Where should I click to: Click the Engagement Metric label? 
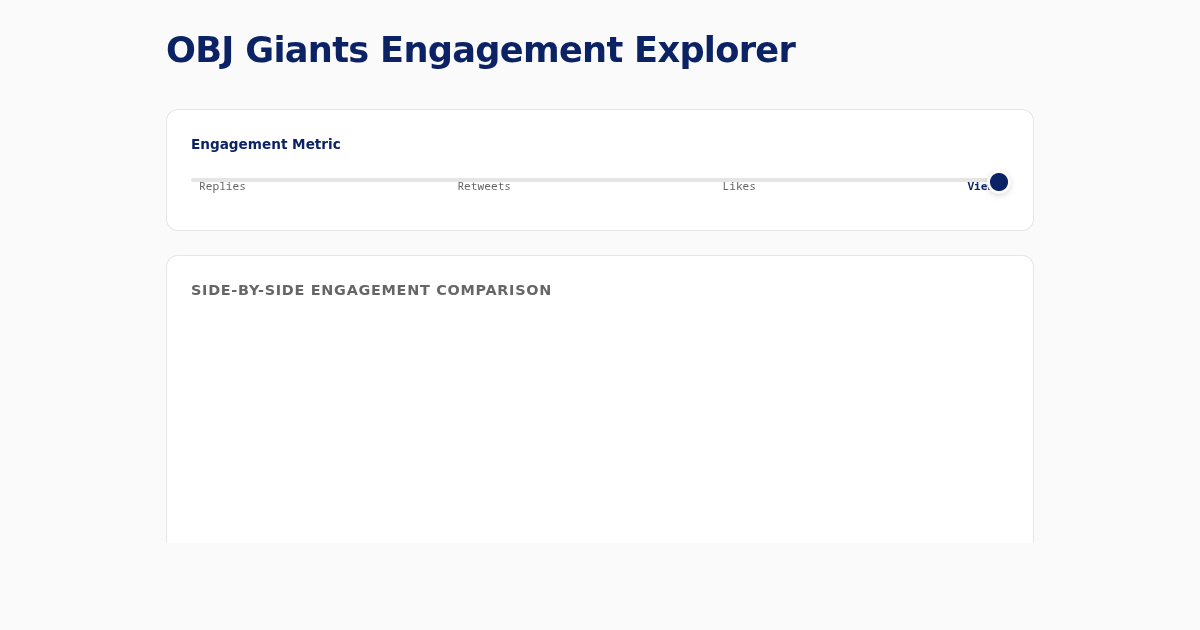pos(266,144)
